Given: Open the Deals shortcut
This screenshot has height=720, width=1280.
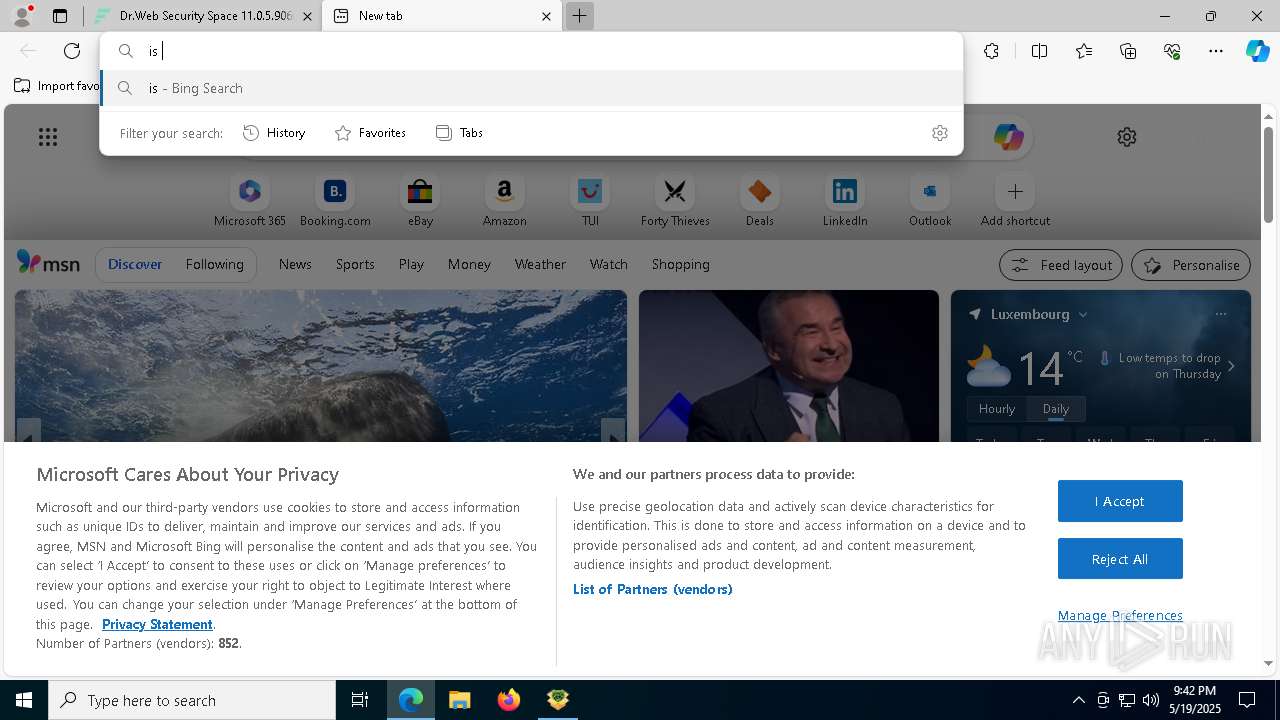Looking at the screenshot, I should pyautogui.click(x=760, y=201).
